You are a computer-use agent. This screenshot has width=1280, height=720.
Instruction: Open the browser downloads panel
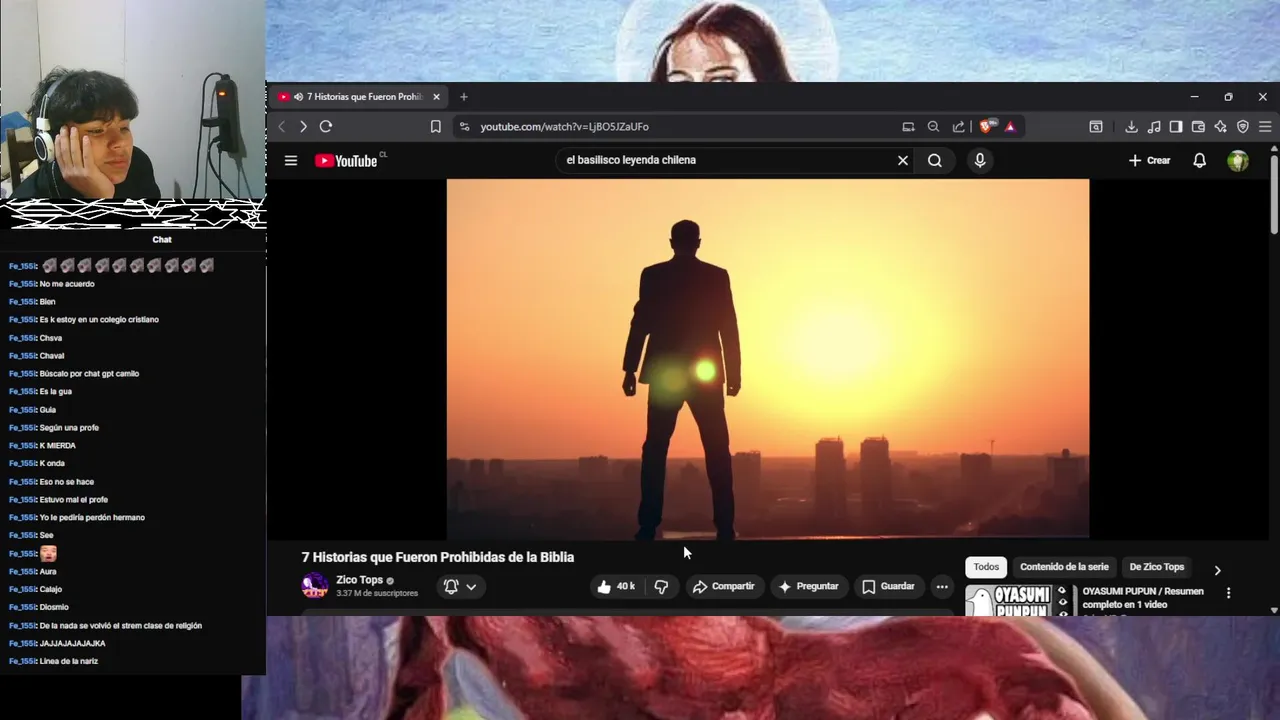coord(1131,127)
